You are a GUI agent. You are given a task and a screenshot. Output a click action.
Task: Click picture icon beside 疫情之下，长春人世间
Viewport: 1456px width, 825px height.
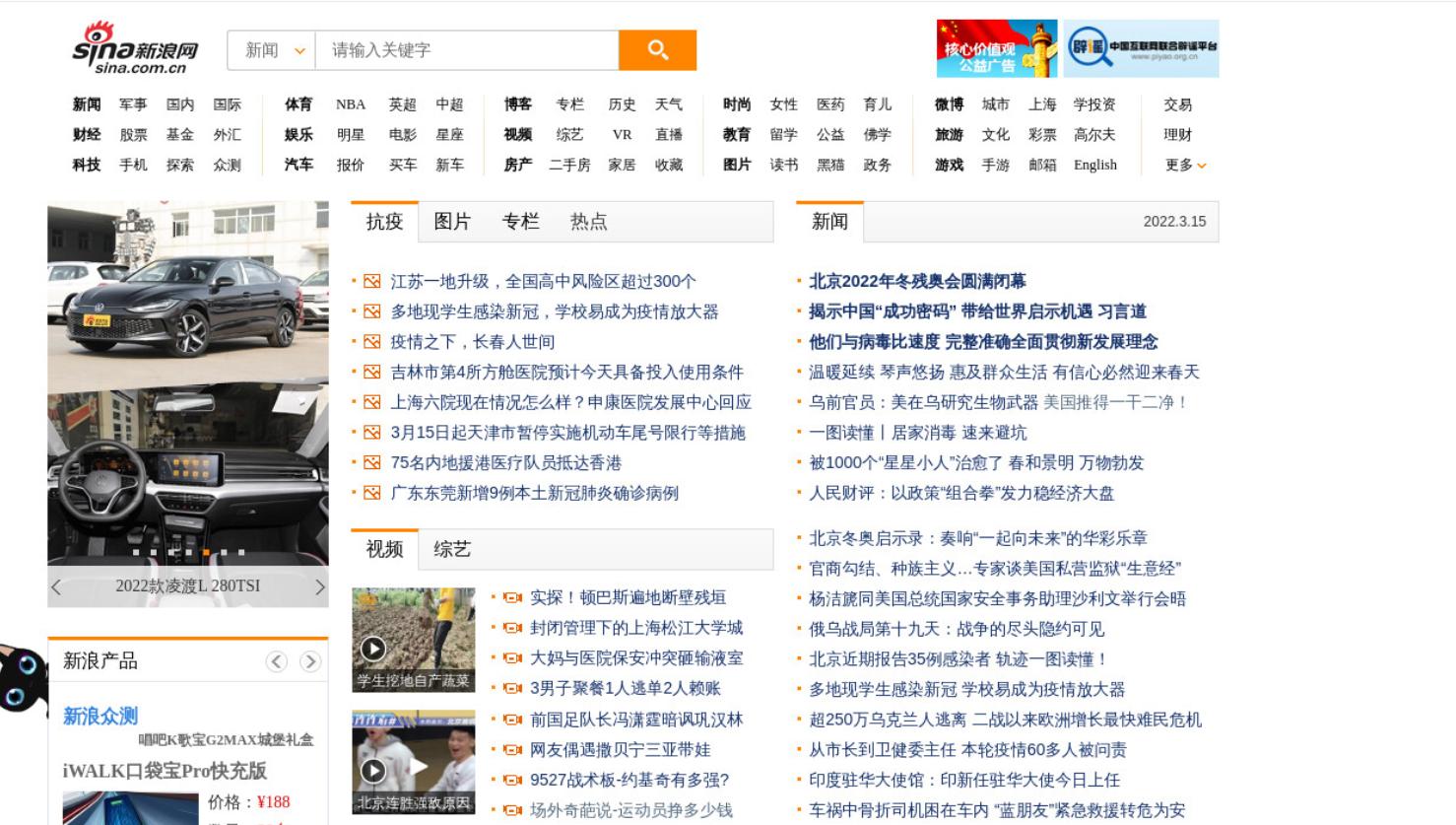pyautogui.click(x=371, y=342)
